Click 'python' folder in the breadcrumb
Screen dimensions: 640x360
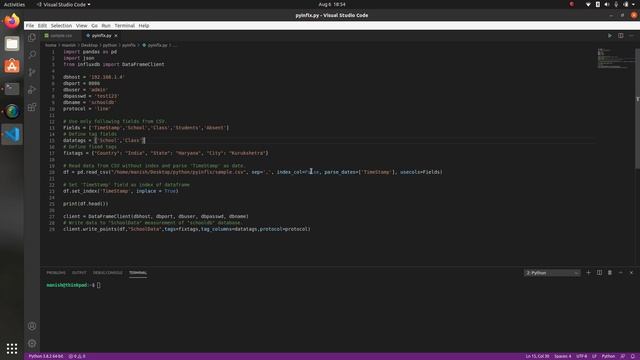[x=110, y=45]
